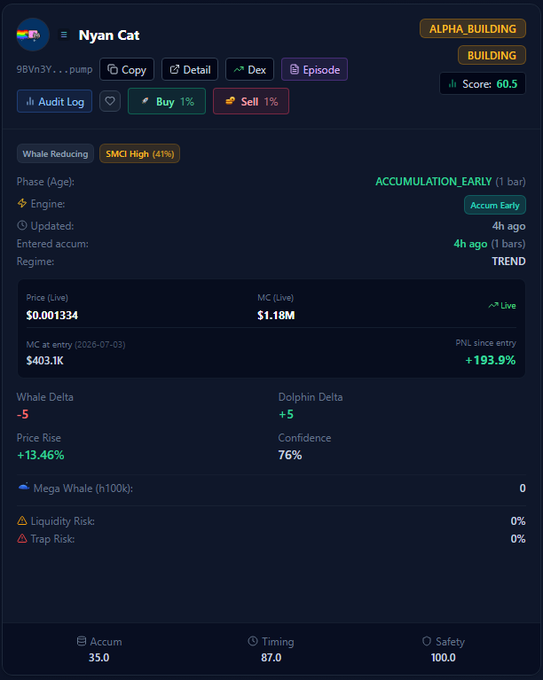The width and height of the screenshot is (543, 680).
Task: Click the SMCI High (41%) tag
Action: click(140, 154)
